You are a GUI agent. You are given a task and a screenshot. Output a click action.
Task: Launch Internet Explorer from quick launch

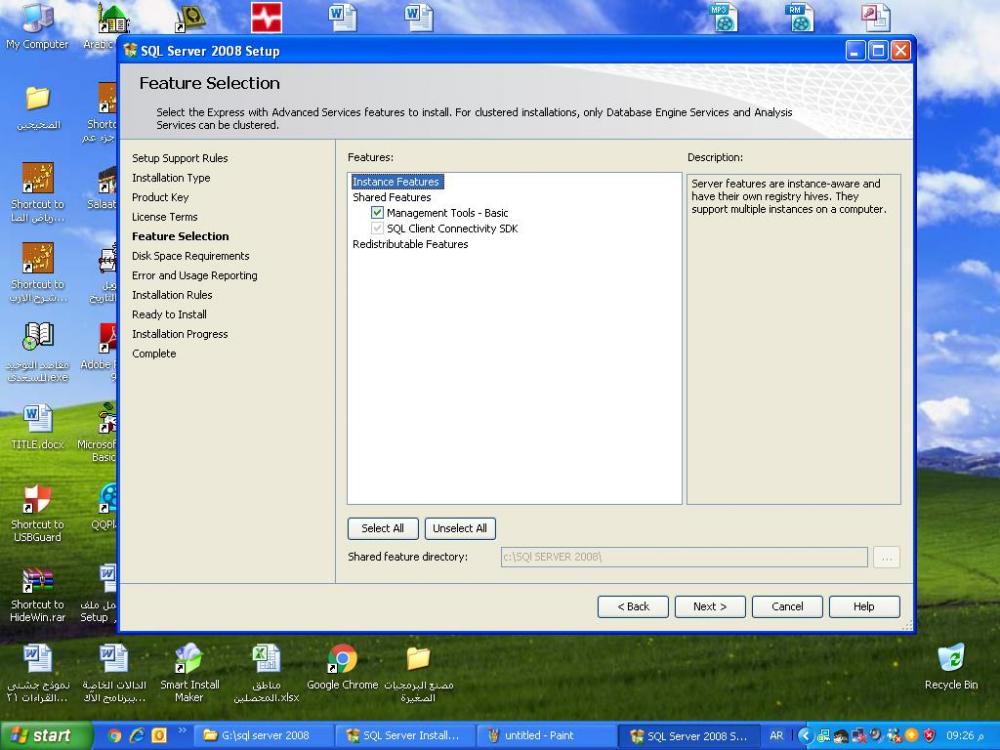136,736
